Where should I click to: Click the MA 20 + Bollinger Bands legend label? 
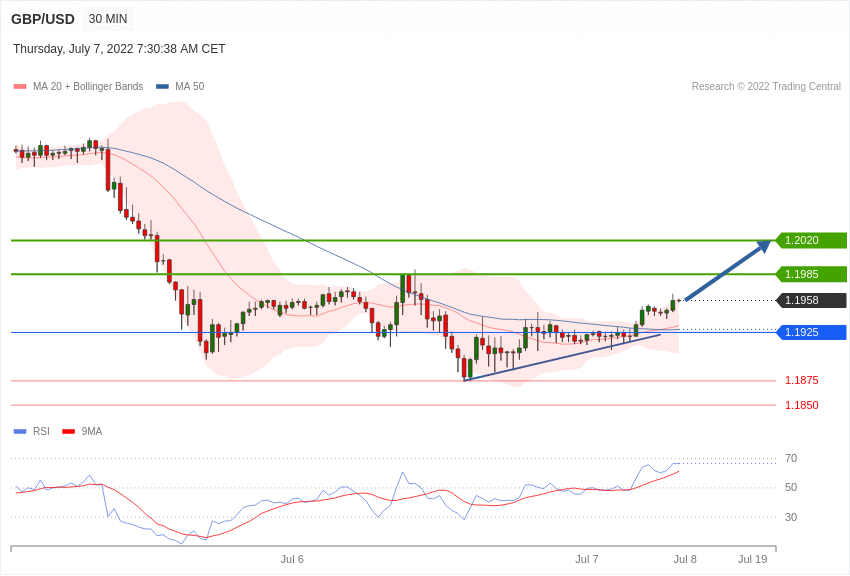88,86
